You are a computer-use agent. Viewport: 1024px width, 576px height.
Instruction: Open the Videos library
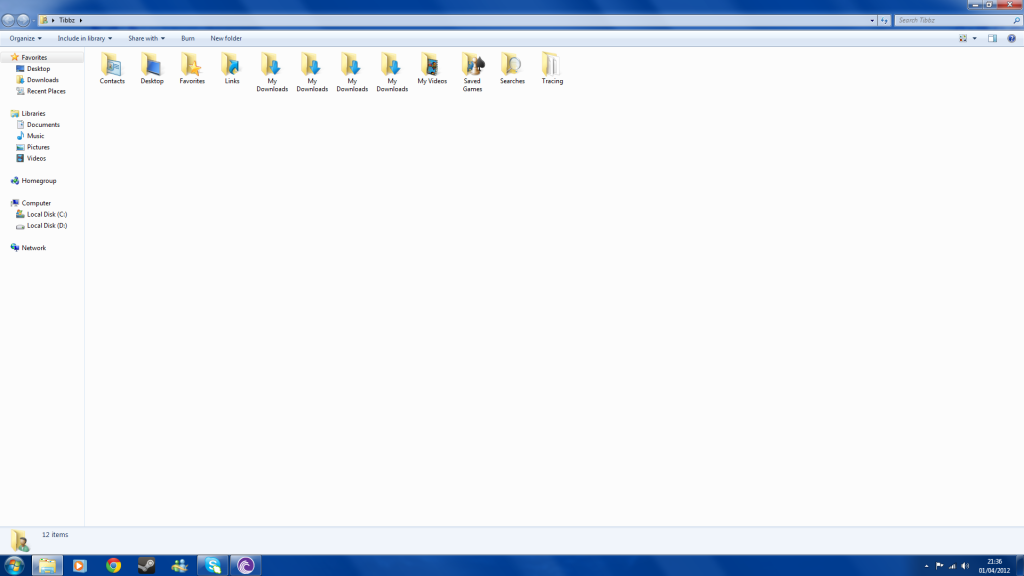(36, 158)
